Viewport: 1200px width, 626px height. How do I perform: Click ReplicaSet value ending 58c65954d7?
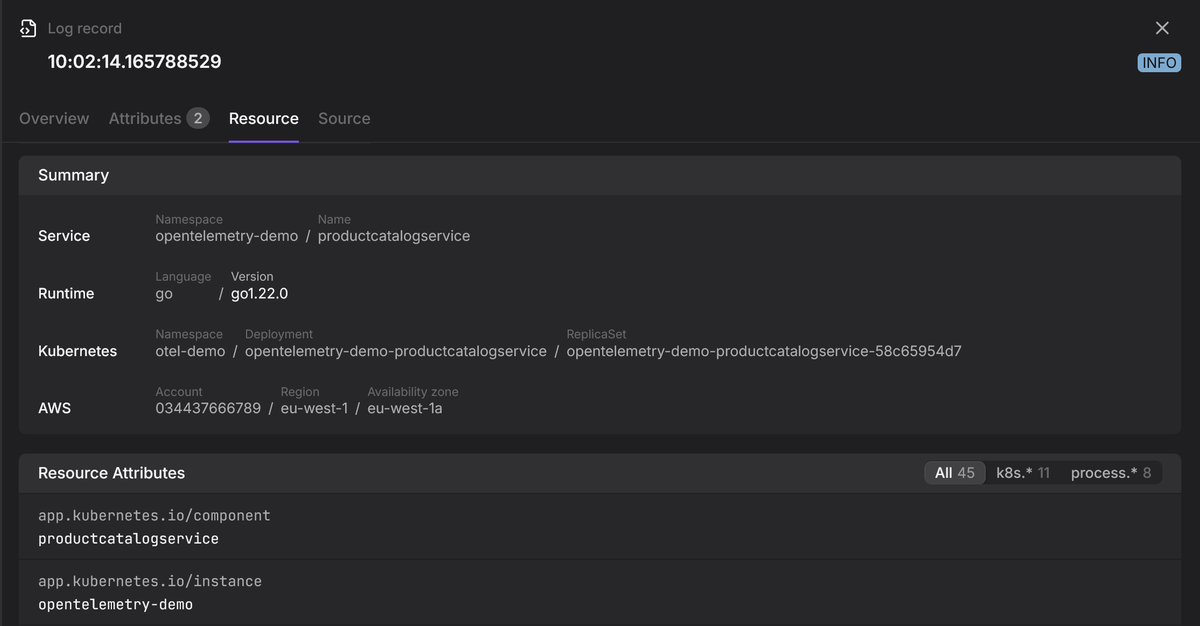click(764, 351)
